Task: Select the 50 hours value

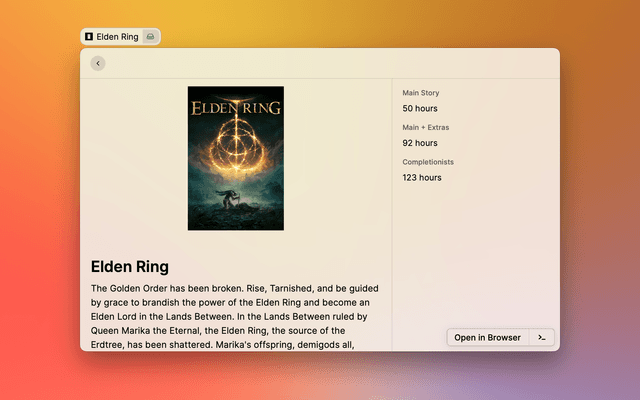Action: click(x=421, y=108)
